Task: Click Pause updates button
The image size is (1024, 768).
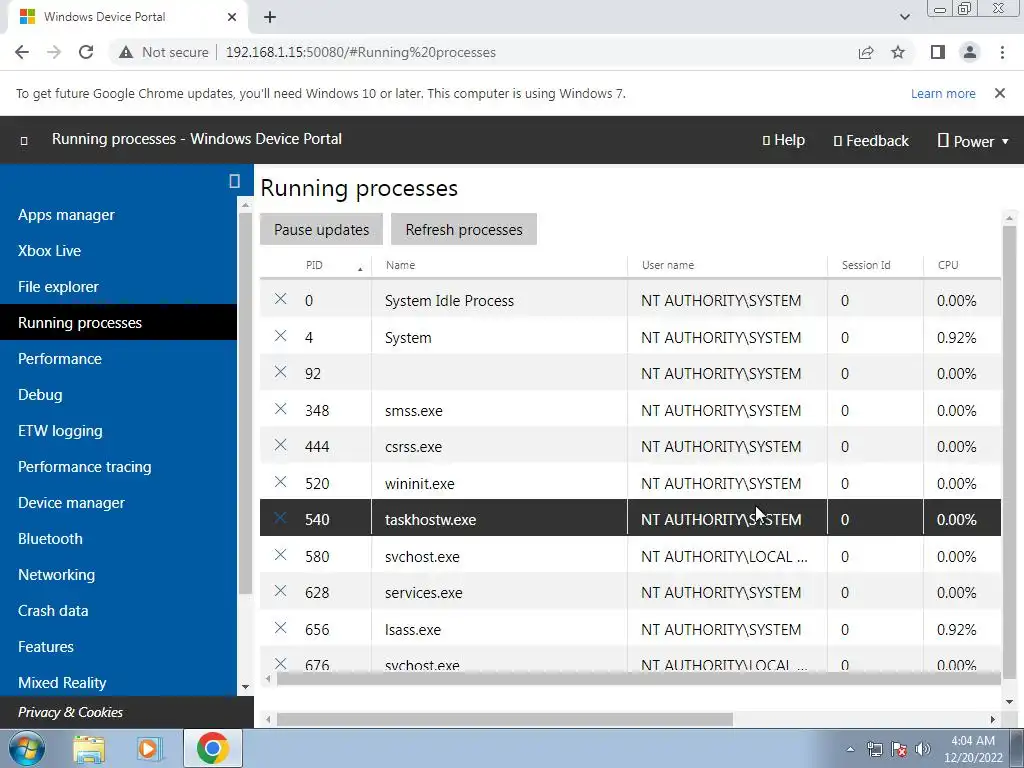Action: pyautogui.click(x=321, y=229)
